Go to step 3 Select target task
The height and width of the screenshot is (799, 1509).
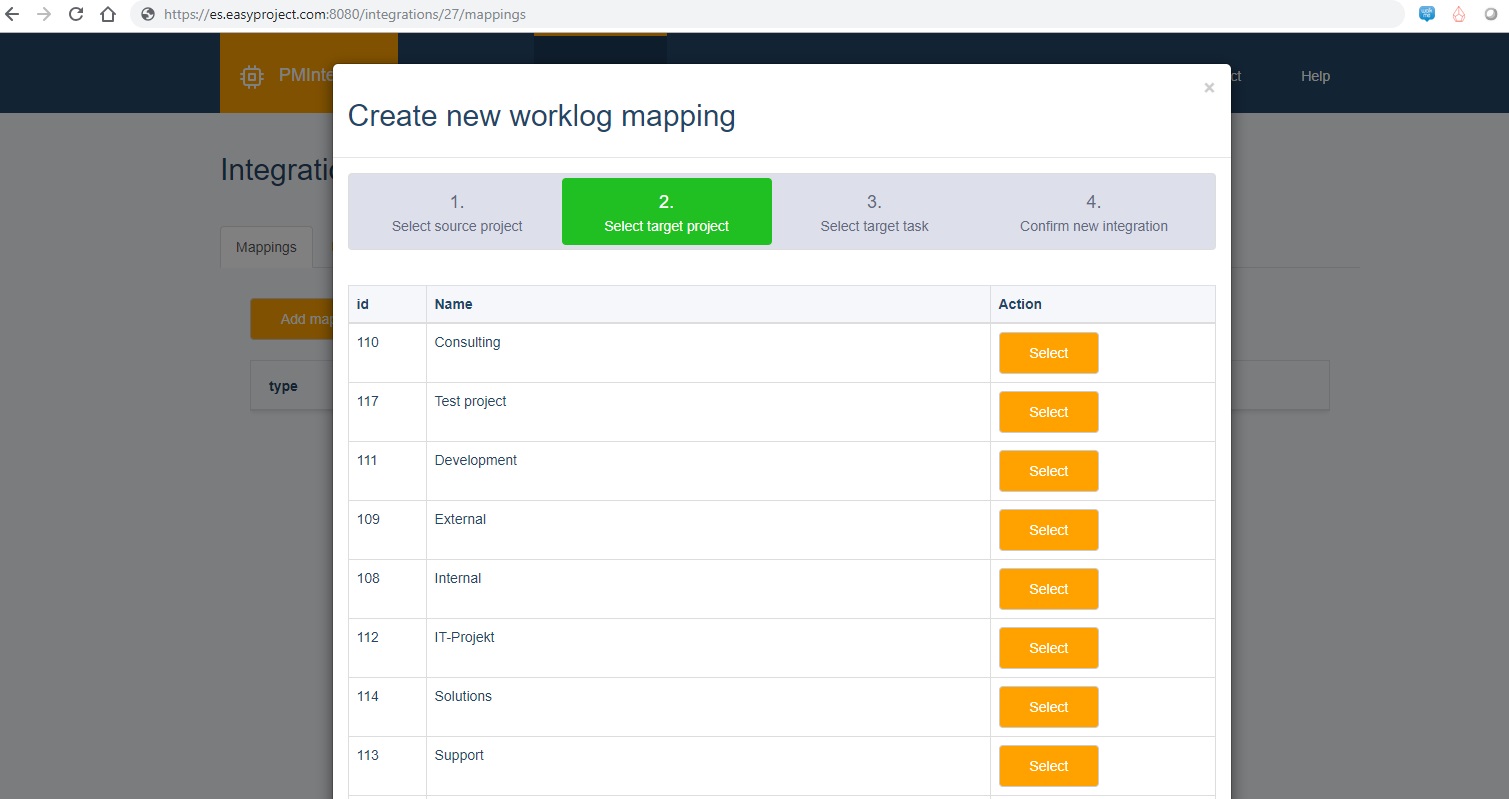(x=874, y=211)
